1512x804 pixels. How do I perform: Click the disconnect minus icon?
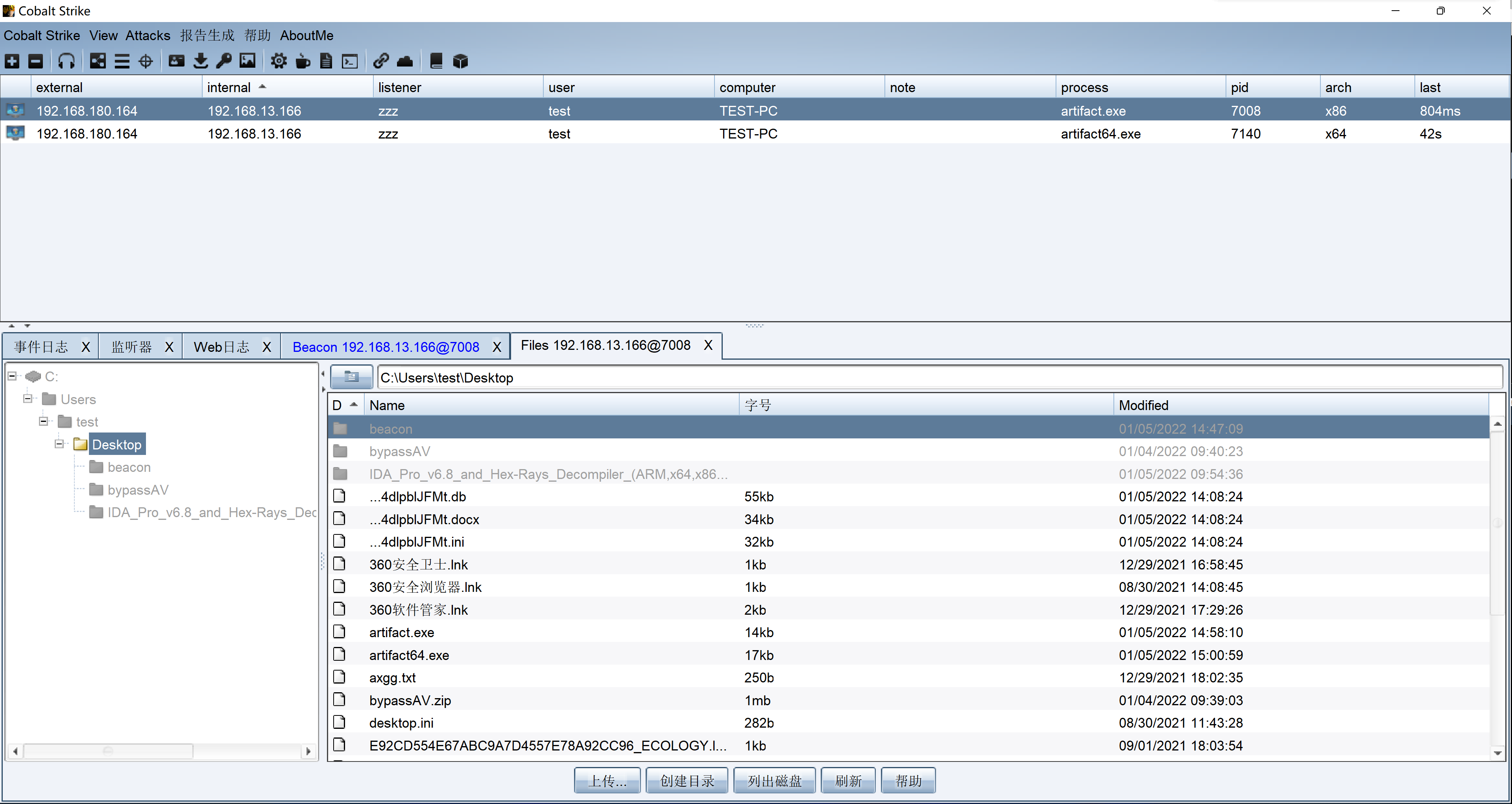(x=36, y=61)
